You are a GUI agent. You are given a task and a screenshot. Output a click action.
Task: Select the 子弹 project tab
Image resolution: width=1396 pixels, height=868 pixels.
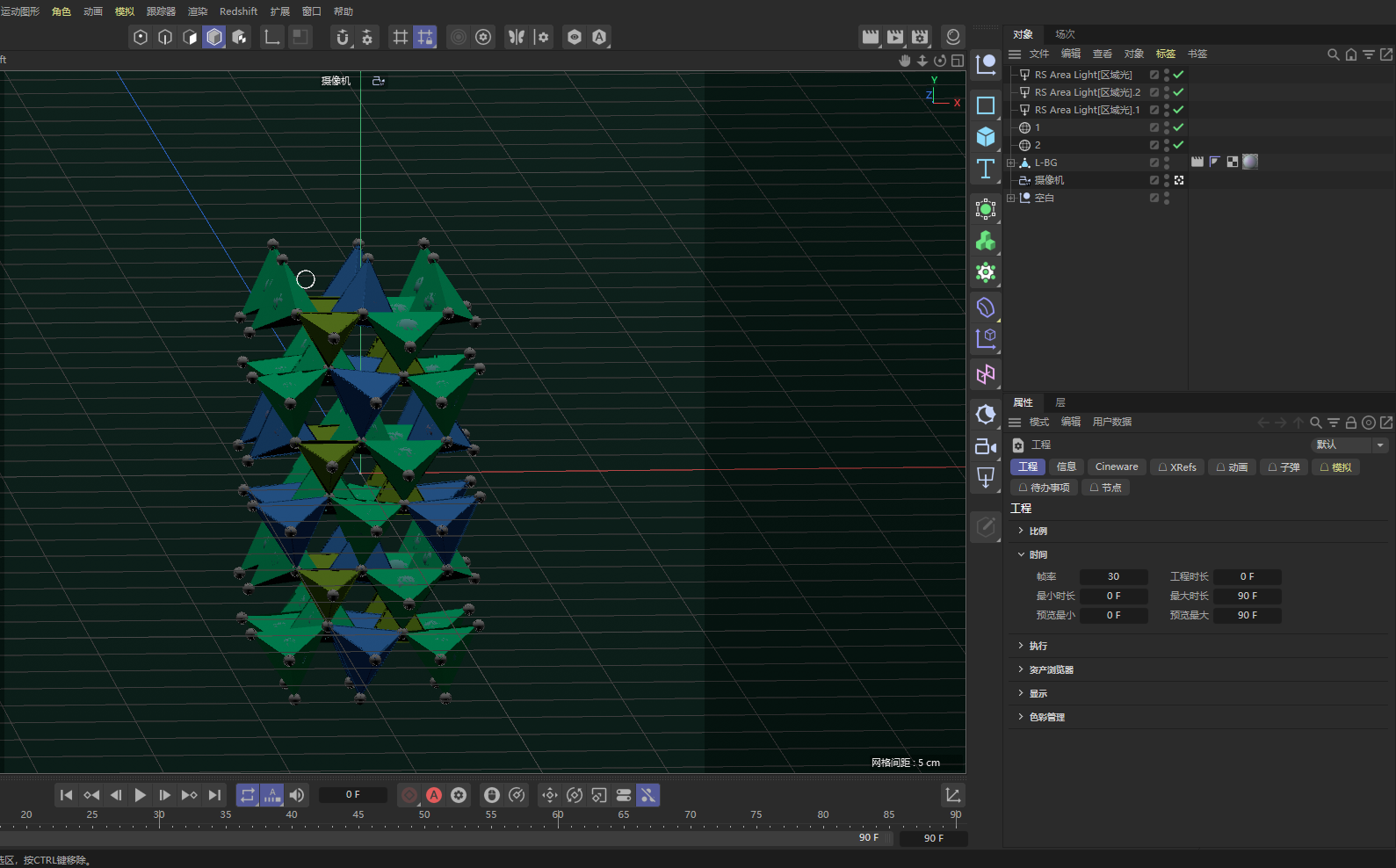1284,467
